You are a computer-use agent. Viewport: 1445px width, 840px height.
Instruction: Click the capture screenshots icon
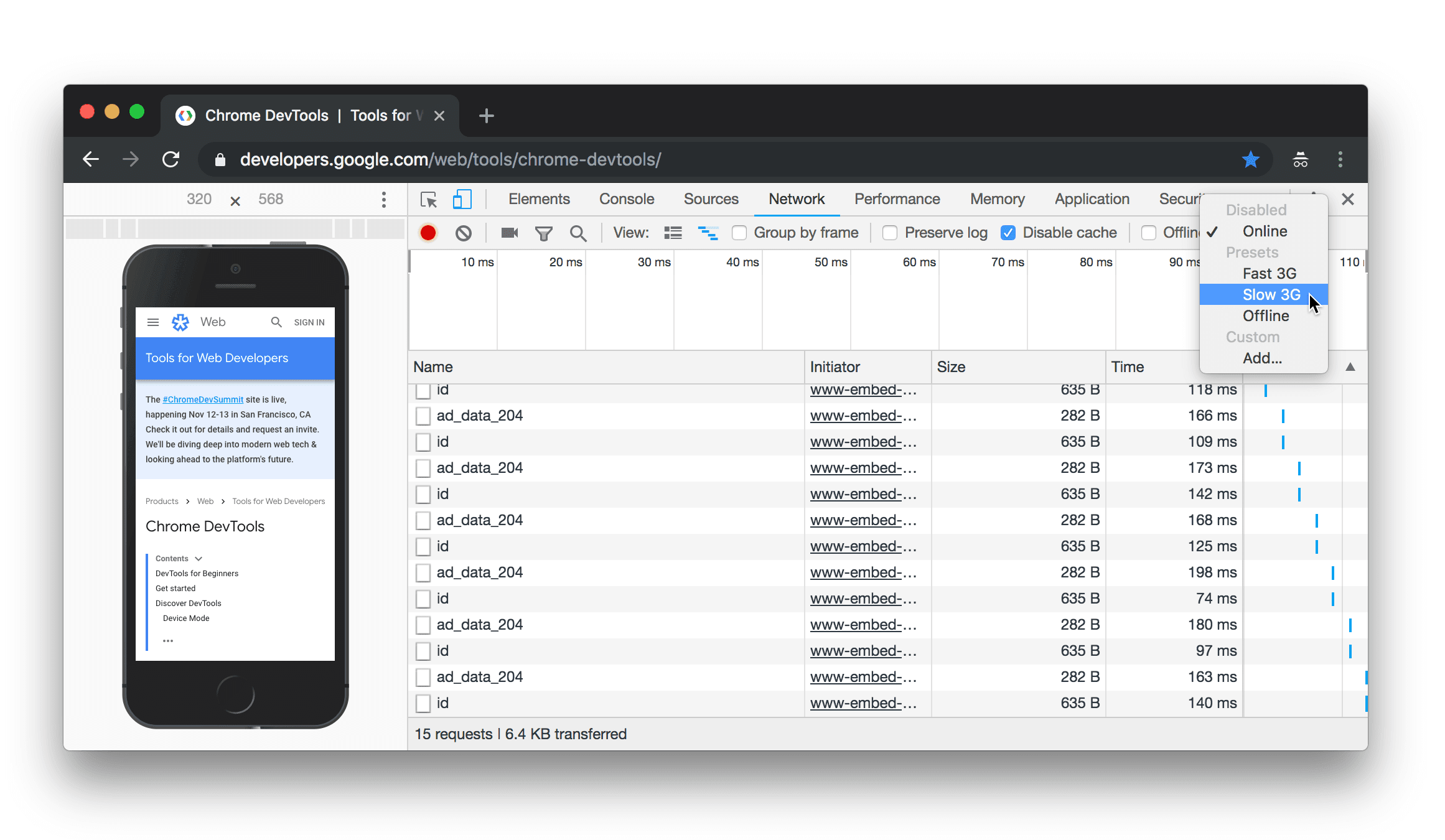(x=508, y=232)
